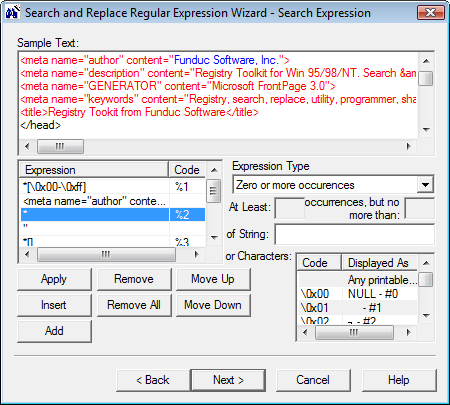This screenshot has width=450, height=405.
Task: Click the Apply button
Action: pyautogui.click(x=54, y=279)
